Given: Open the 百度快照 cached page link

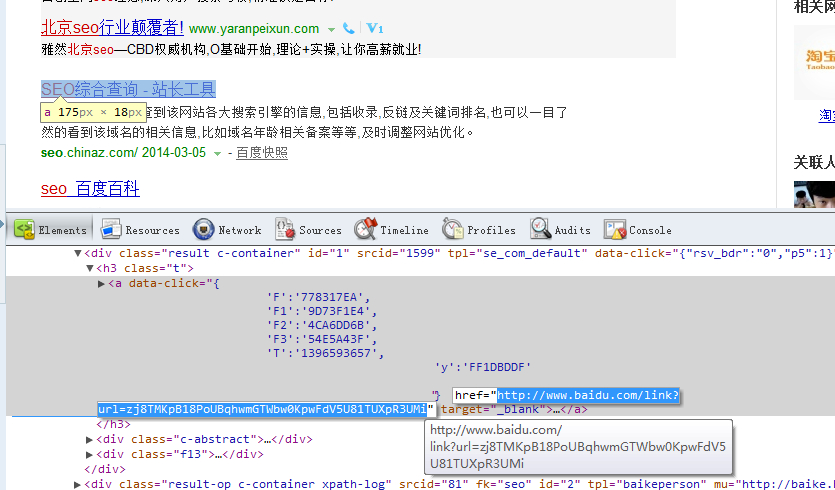Looking at the screenshot, I should [x=262, y=153].
